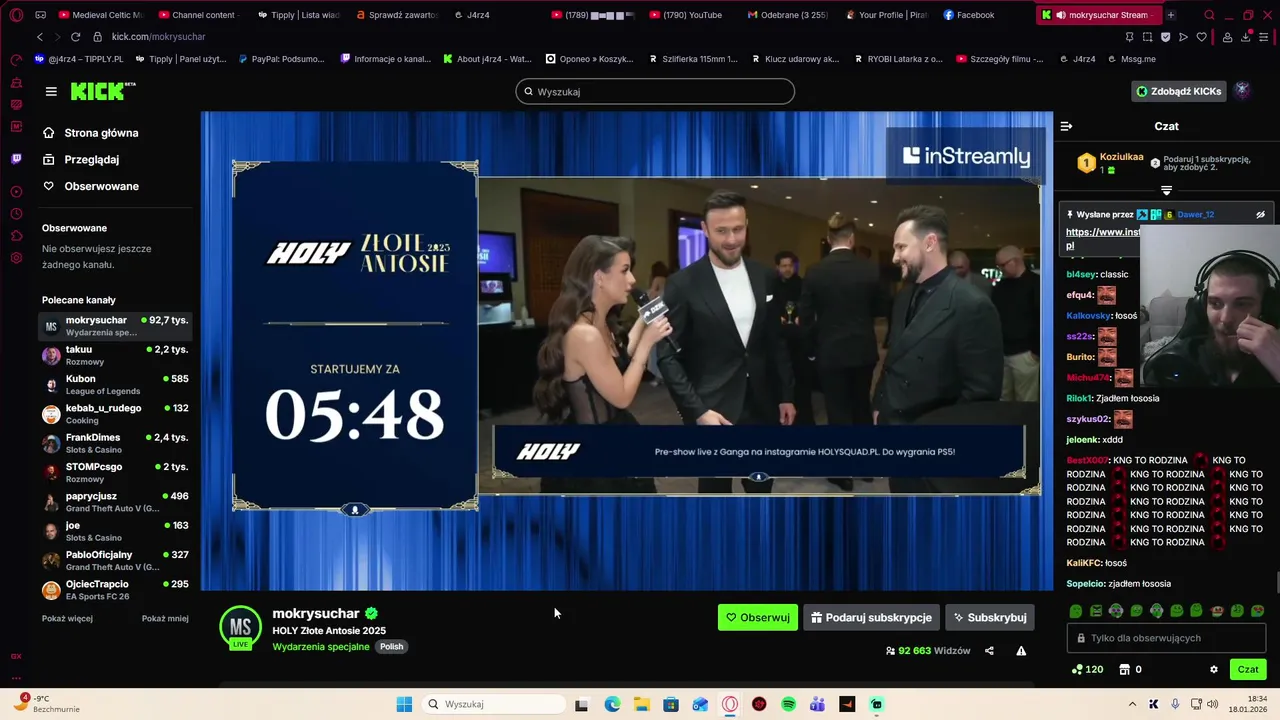This screenshot has width=1280, height=720.
Task: Click the pin icon on the pinned chat message
Action: click(1070, 214)
